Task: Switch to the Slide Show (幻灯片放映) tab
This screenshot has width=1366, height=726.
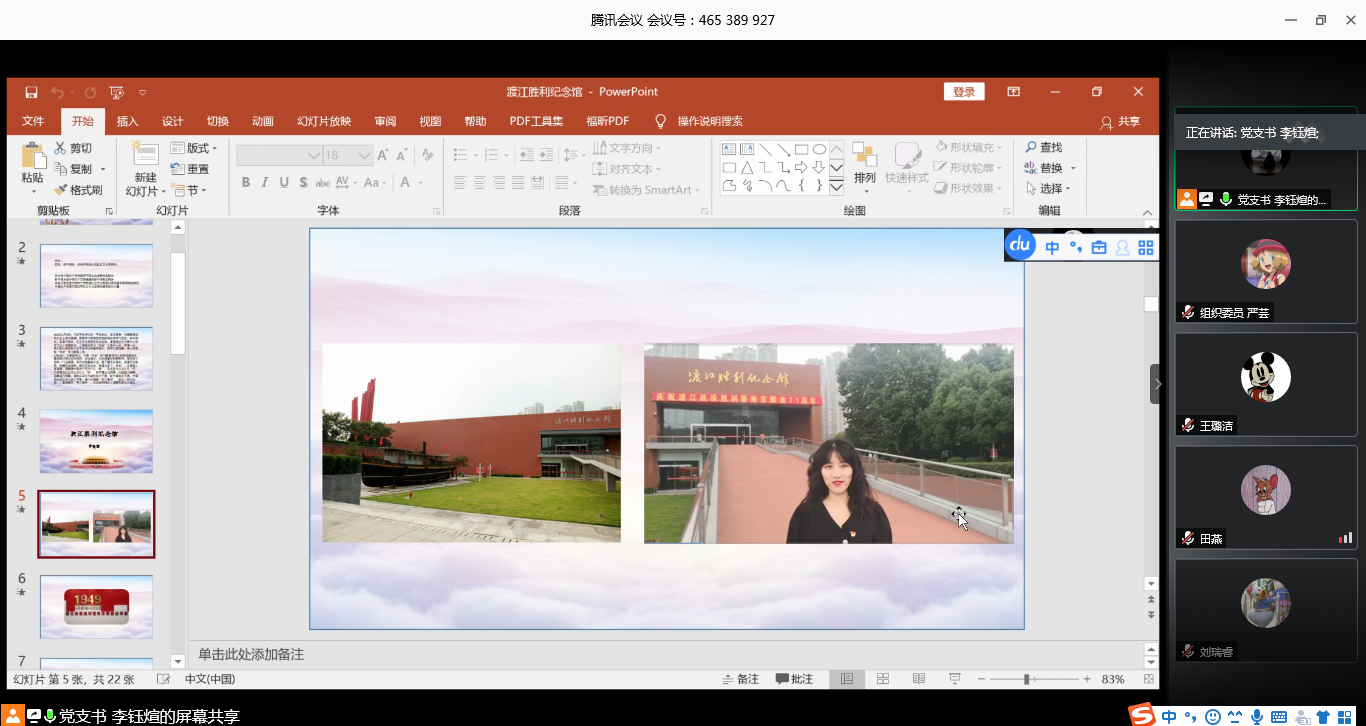Action: click(324, 121)
